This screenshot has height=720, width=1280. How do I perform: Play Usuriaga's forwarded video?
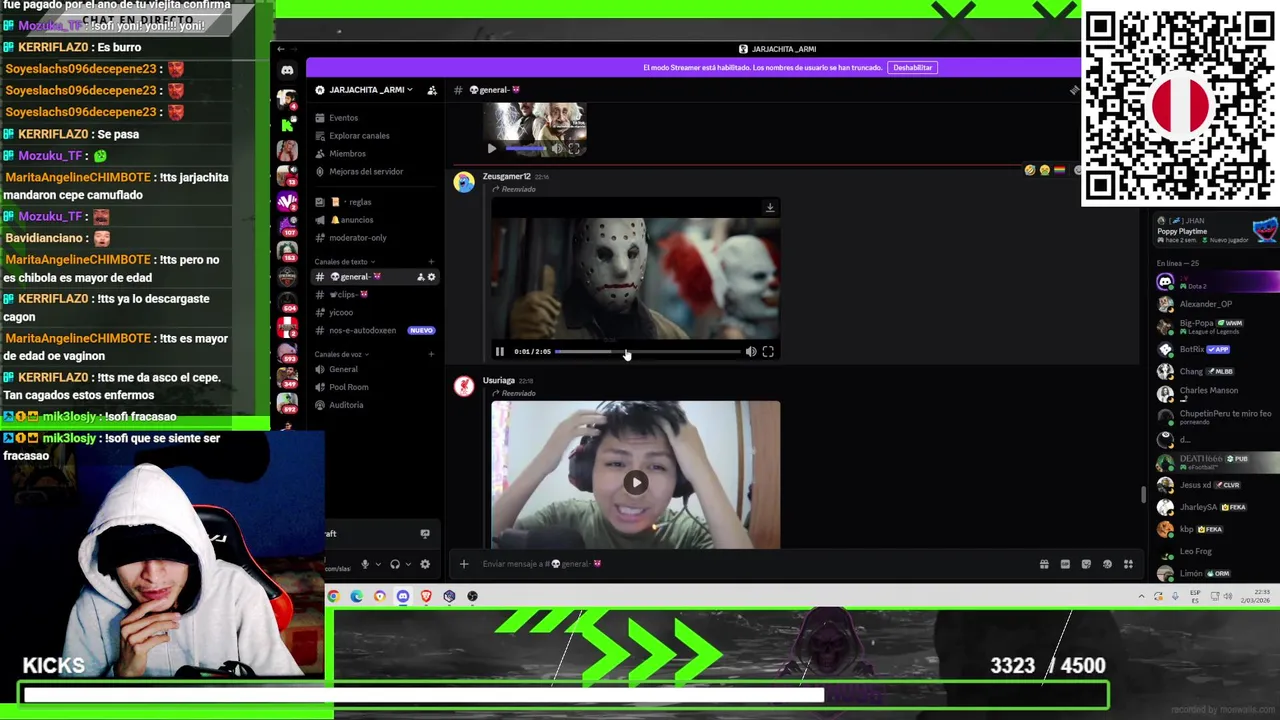click(636, 483)
